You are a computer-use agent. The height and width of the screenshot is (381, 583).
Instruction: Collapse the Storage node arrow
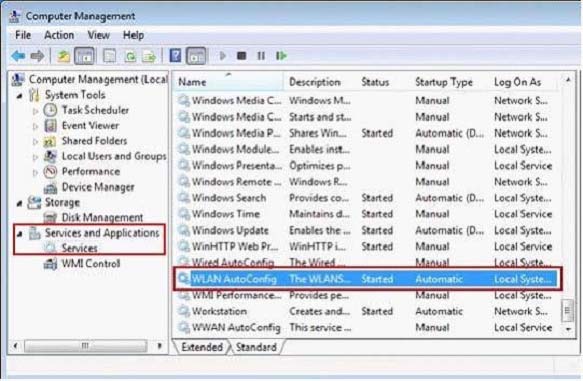[20, 203]
